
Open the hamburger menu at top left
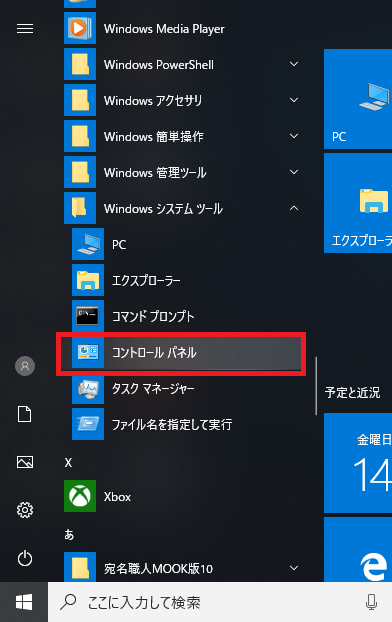pyautogui.click(x=25, y=29)
